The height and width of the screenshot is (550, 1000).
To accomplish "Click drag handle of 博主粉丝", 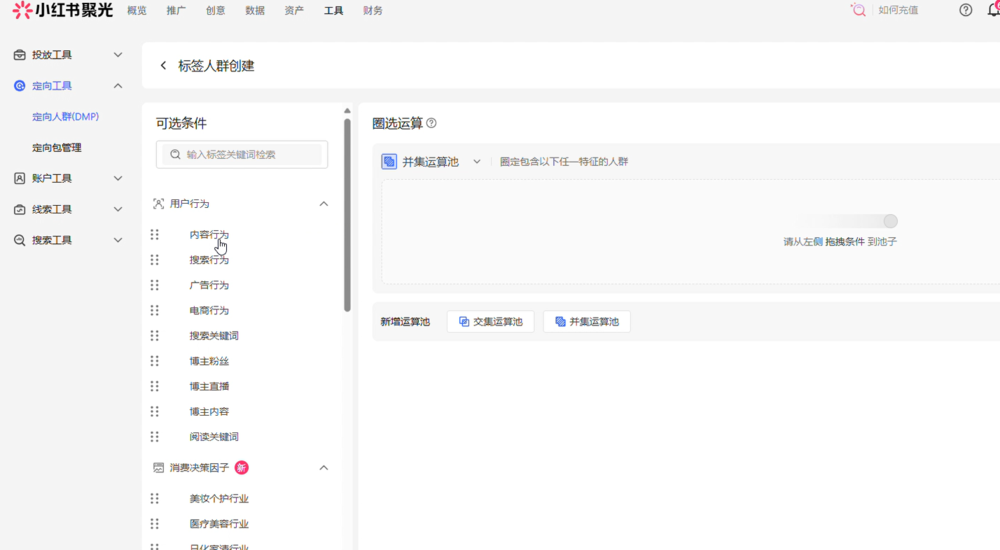I will point(154,361).
